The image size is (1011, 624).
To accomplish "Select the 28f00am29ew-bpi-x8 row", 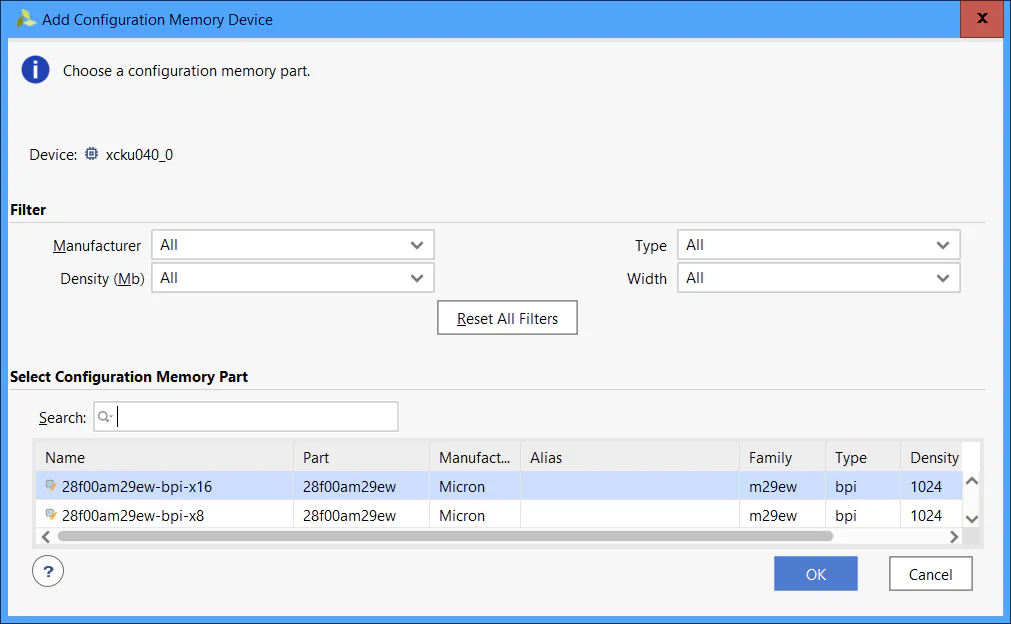I will [x=400, y=515].
